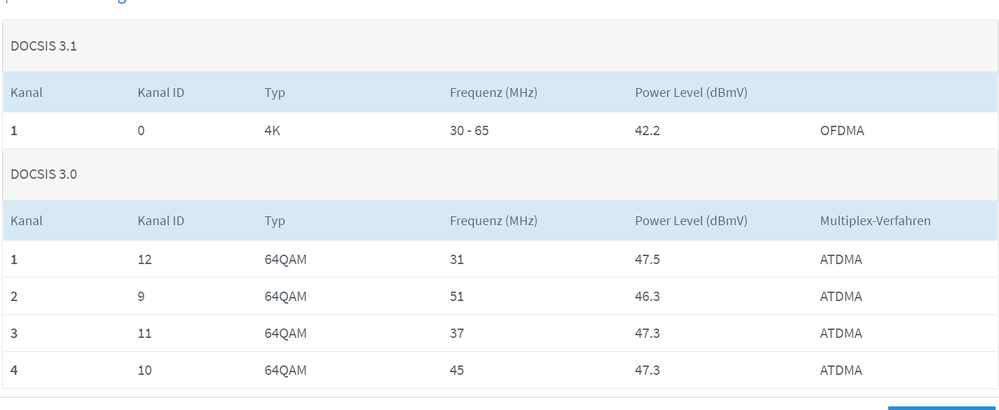Click the 47.5 power level value
The image size is (999, 410).
tap(648, 259)
